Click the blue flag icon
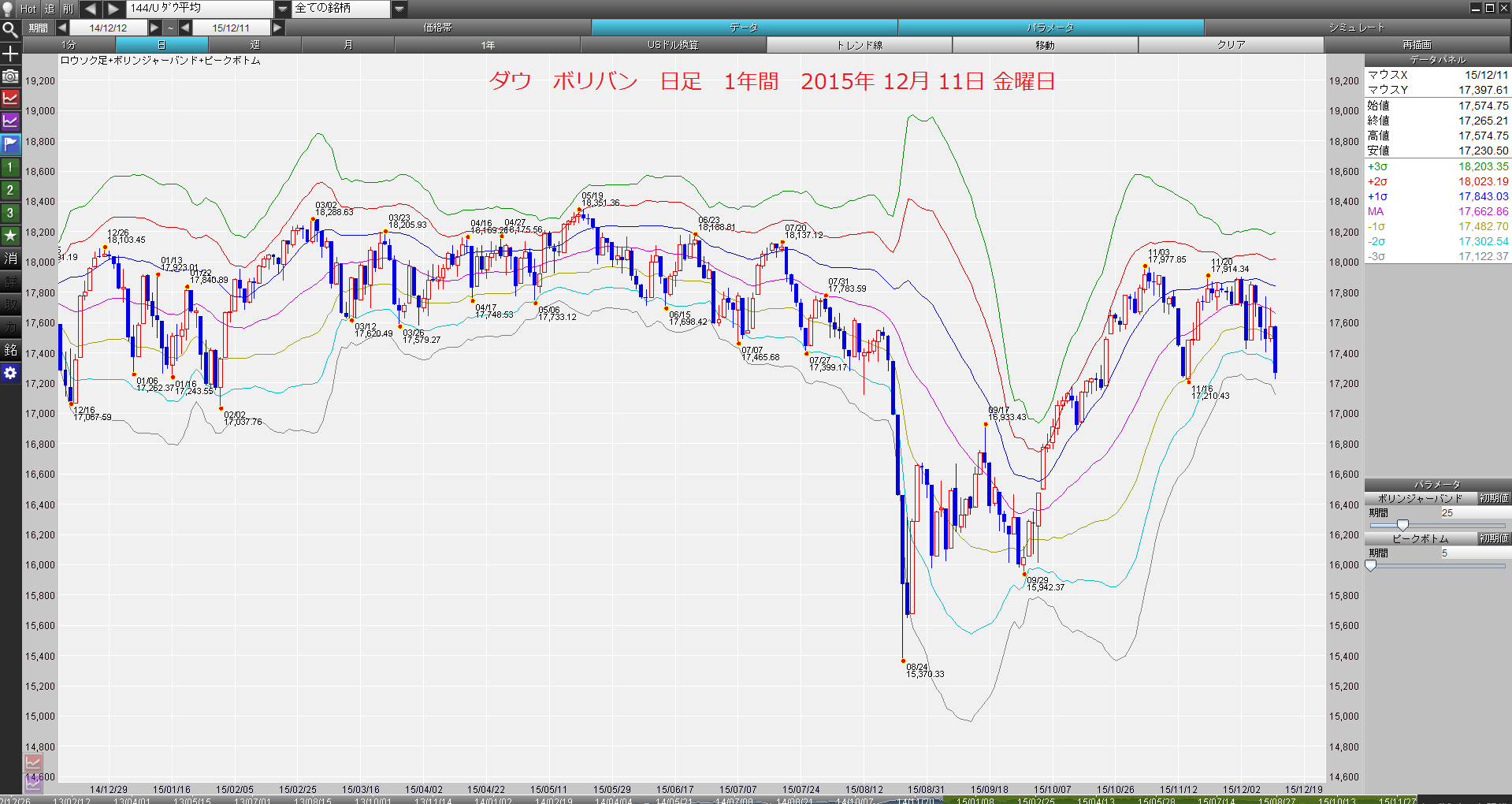The height and width of the screenshot is (804, 1512). coord(10,145)
